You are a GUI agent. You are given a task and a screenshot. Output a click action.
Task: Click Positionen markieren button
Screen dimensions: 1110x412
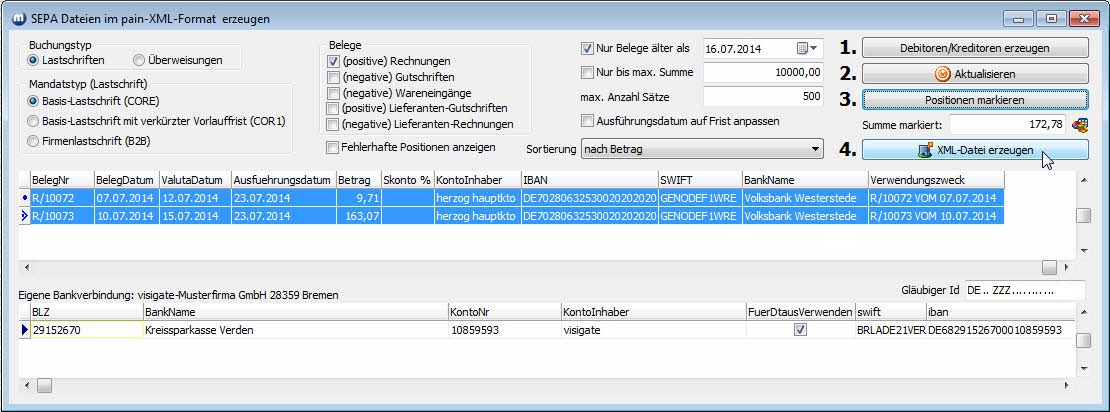click(x=975, y=99)
